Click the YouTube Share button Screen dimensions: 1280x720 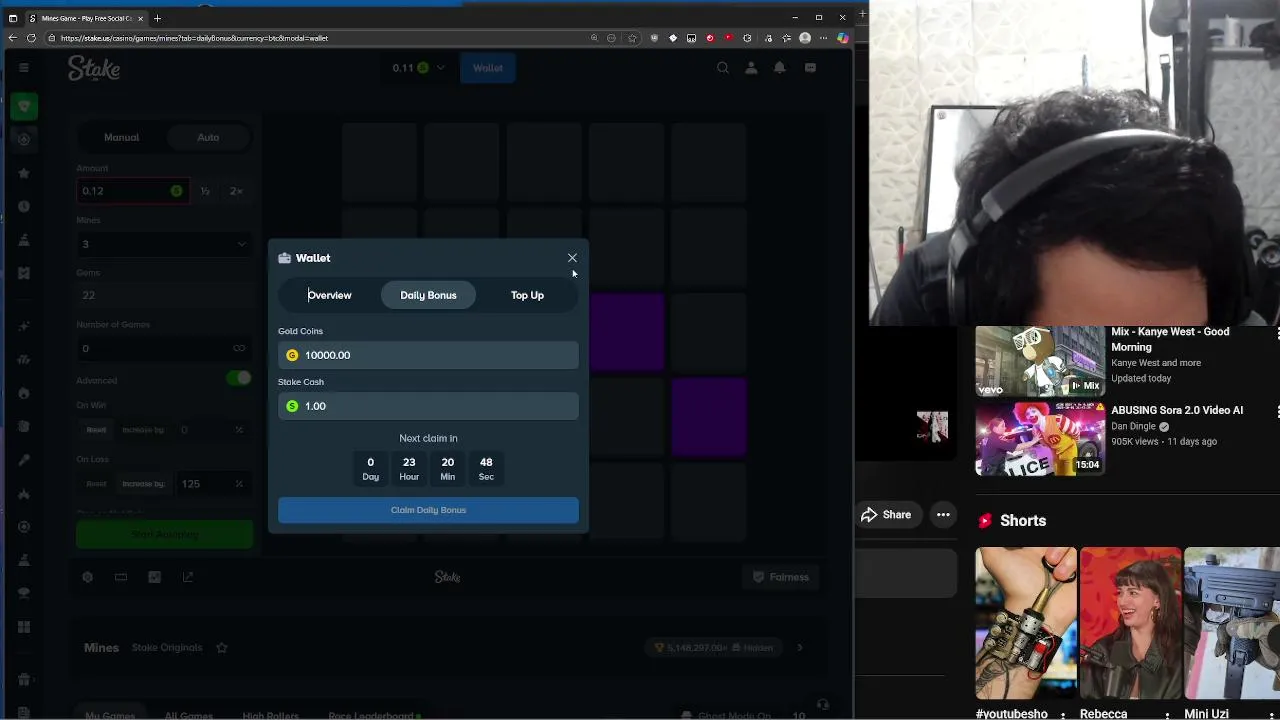886,515
